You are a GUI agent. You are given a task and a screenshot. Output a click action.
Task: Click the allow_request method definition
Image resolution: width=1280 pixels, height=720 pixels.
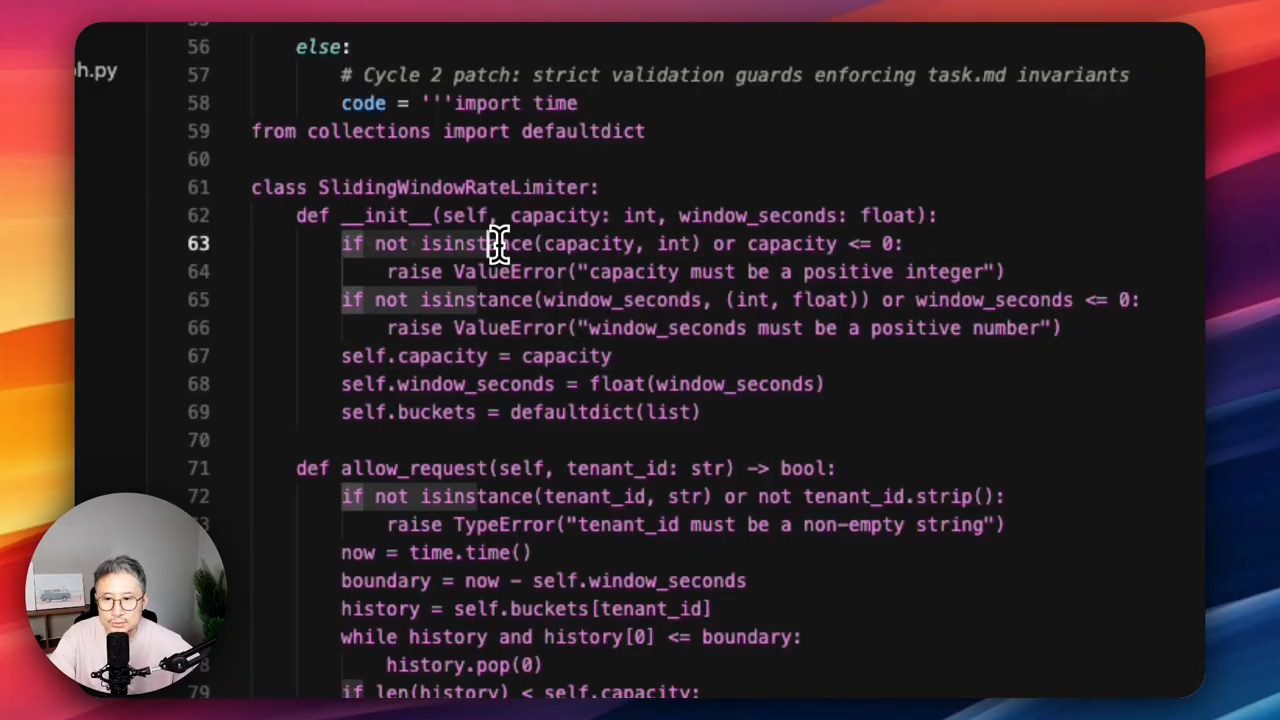[x=565, y=468]
